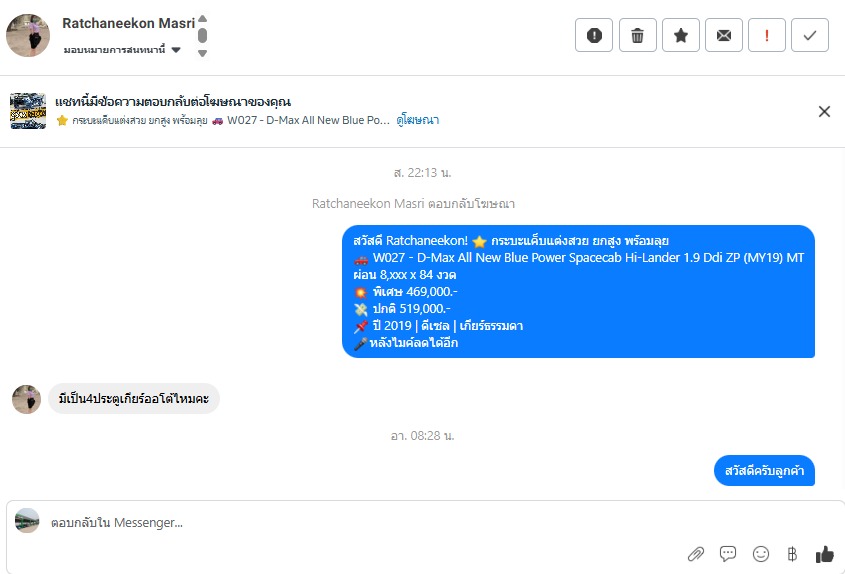This screenshot has height=574, width=845.
Task: Click sender avatar beside มีเป็น4ประตู message
Action: point(26,399)
